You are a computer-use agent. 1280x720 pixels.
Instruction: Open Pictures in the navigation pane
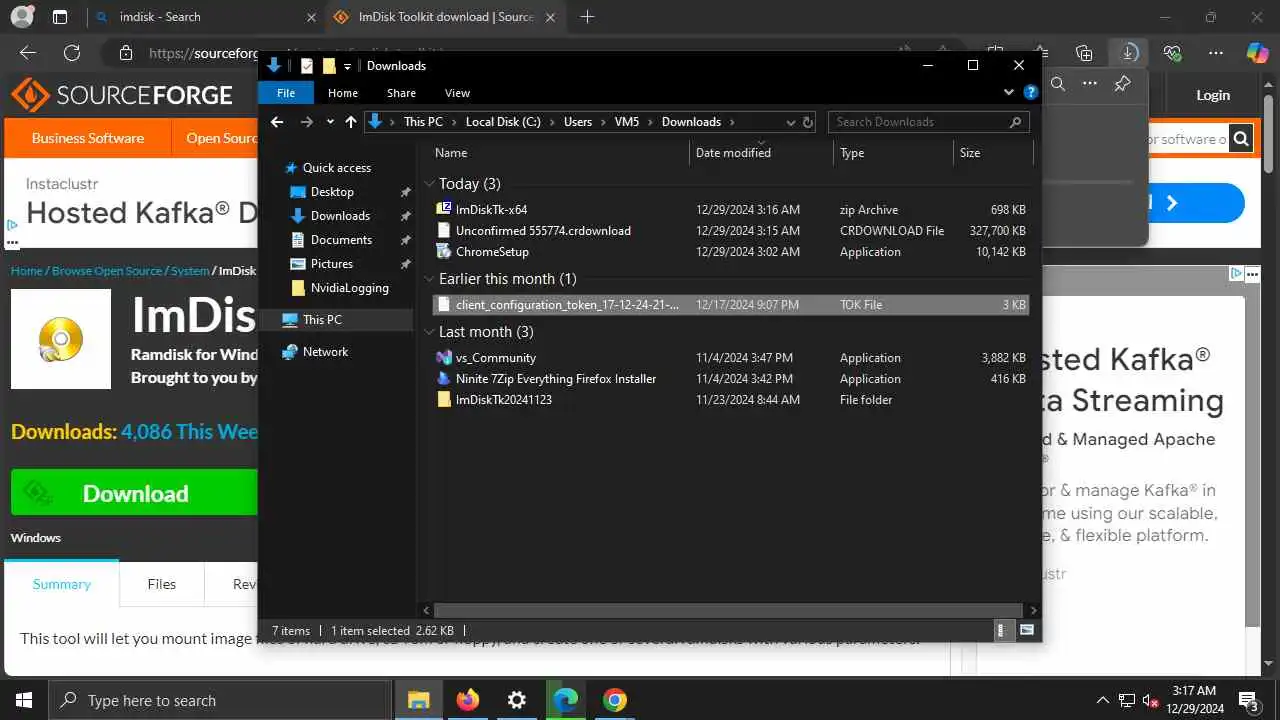pyautogui.click(x=332, y=264)
